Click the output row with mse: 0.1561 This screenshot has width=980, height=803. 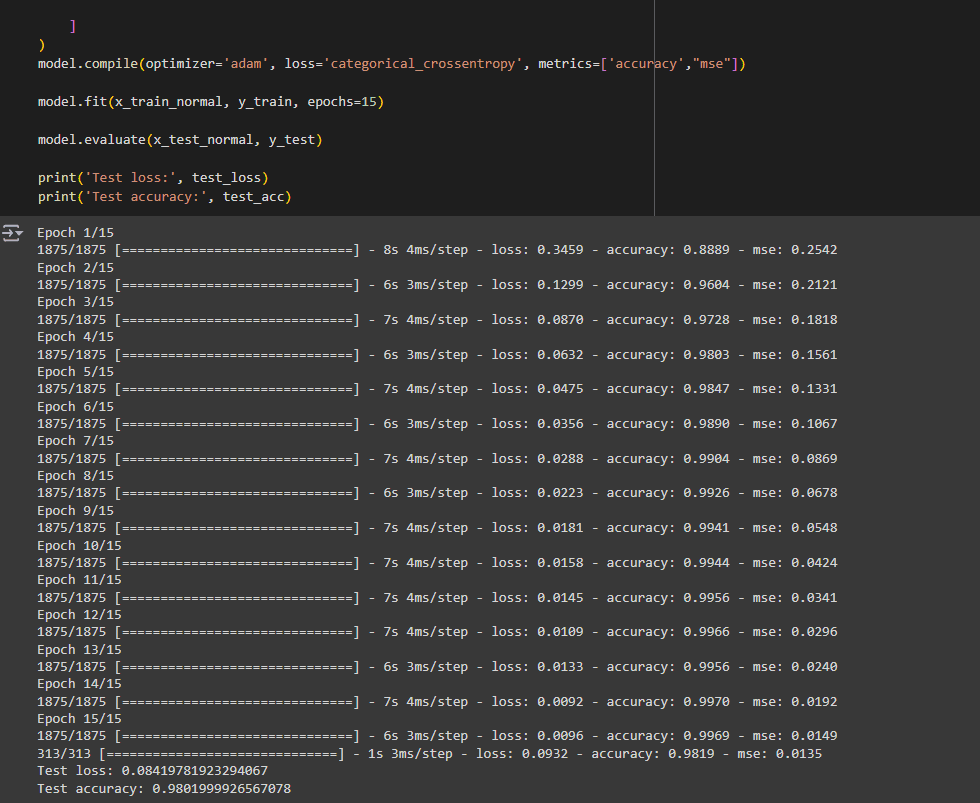tap(437, 355)
